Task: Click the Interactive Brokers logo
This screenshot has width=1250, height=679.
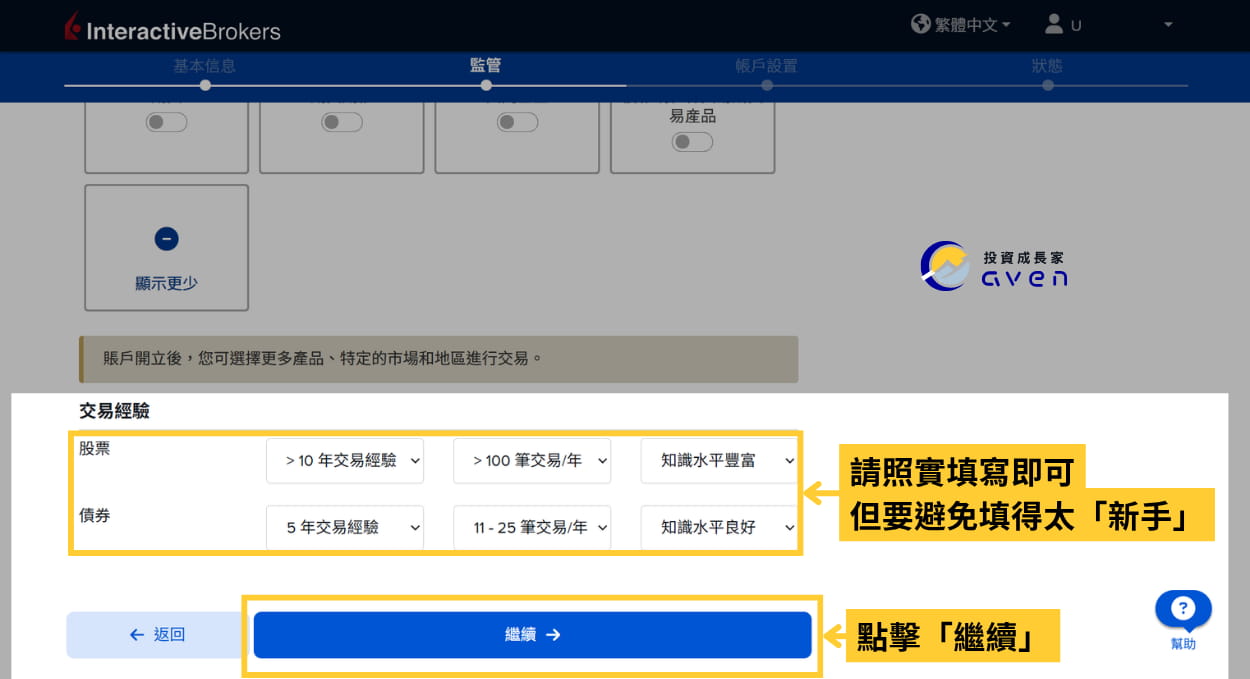Action: pyautogui.click(x=172, y=28)
